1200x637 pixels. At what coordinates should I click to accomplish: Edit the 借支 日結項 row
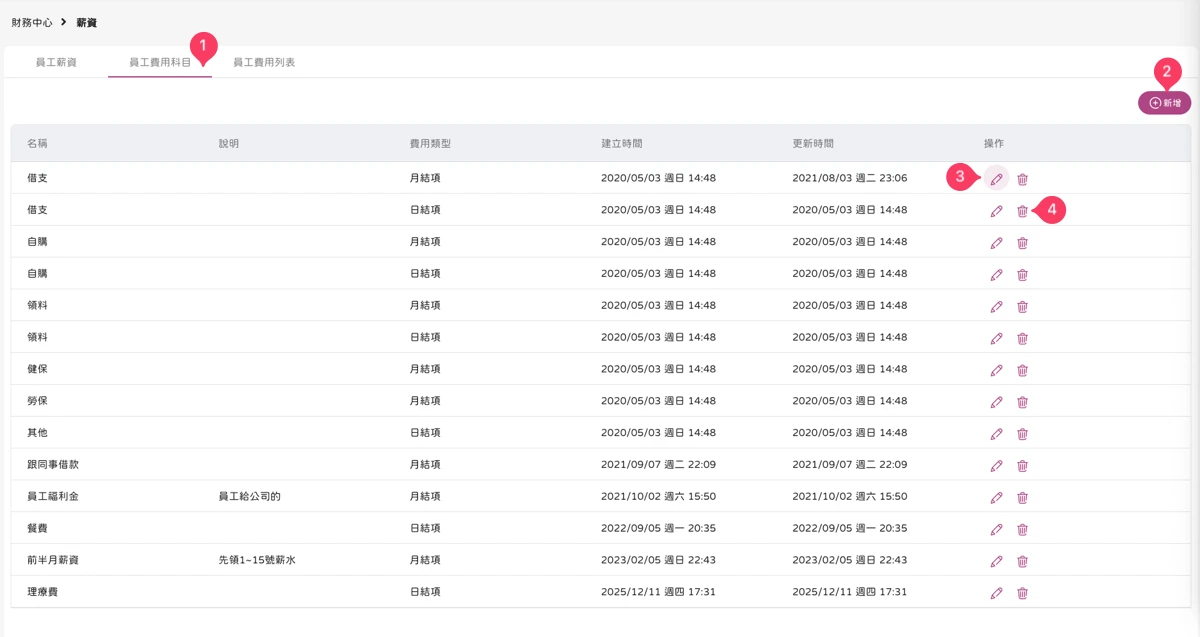click(x=996, y=211)
